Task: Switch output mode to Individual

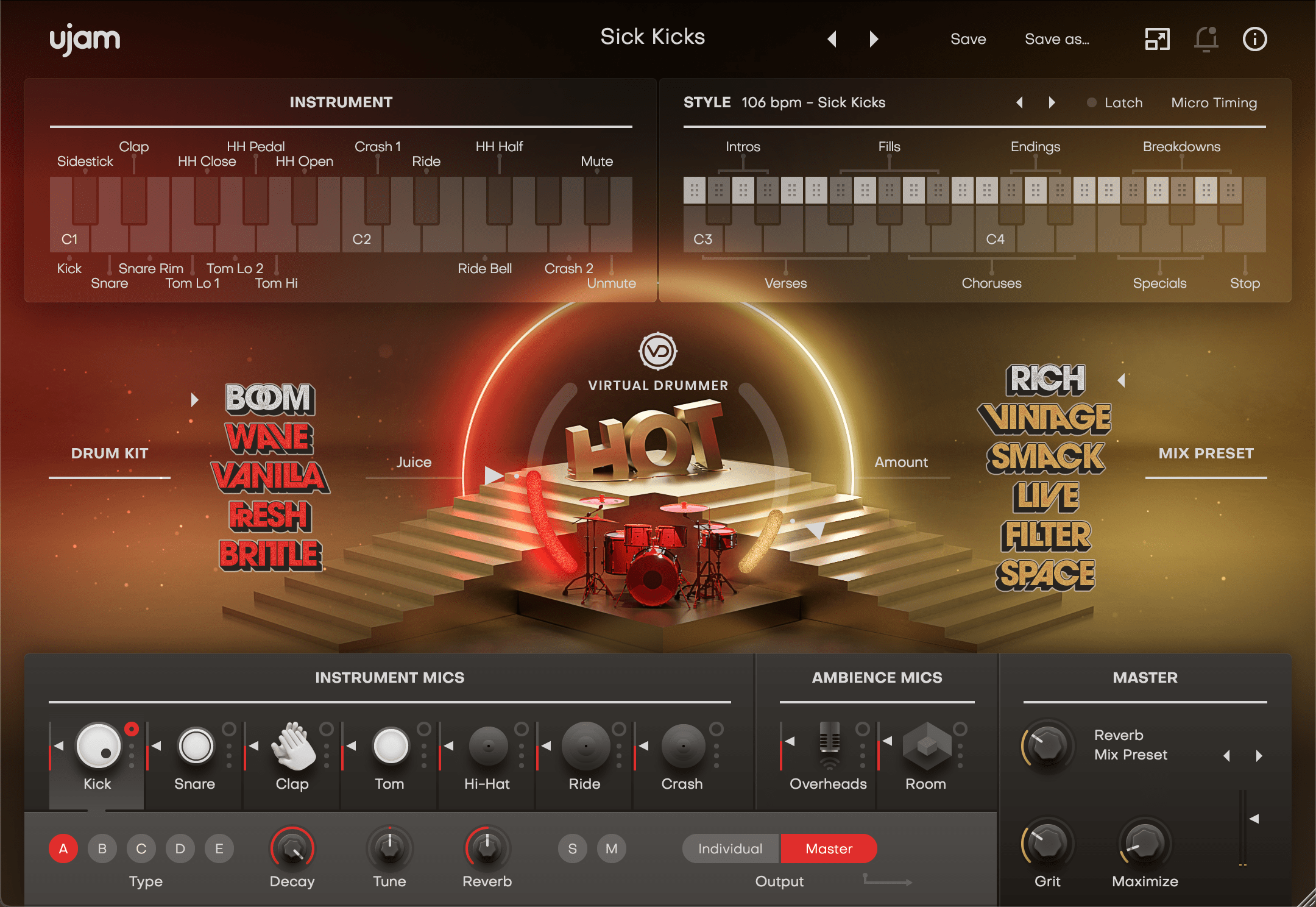Action: (x=729, y=848)
